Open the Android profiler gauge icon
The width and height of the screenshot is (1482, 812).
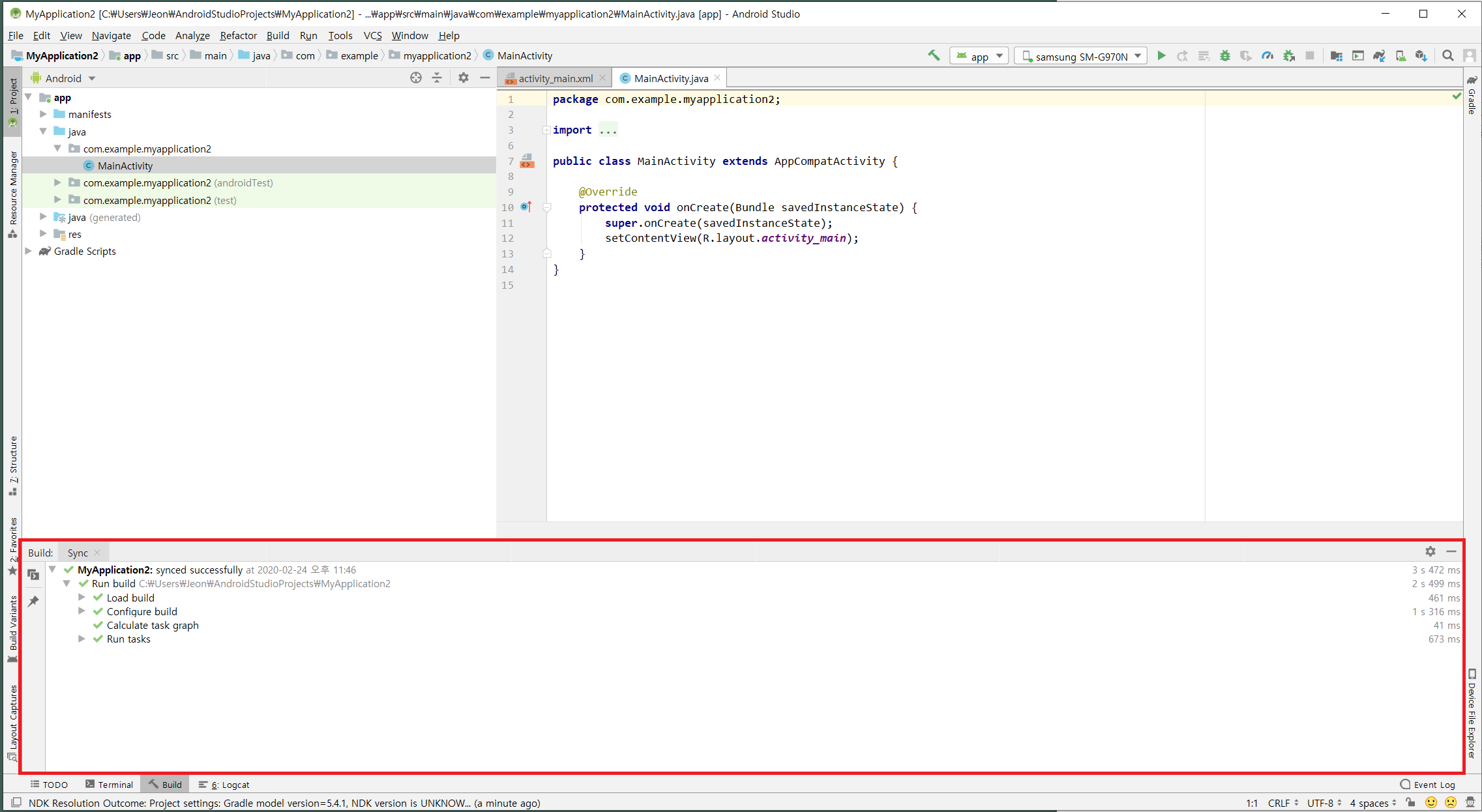pyautogui.click(x=1267, y=56)
